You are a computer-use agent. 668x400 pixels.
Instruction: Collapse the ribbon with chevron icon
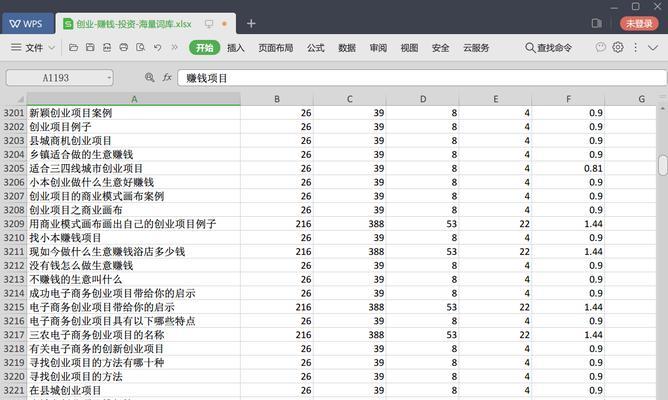coord(653,48)
